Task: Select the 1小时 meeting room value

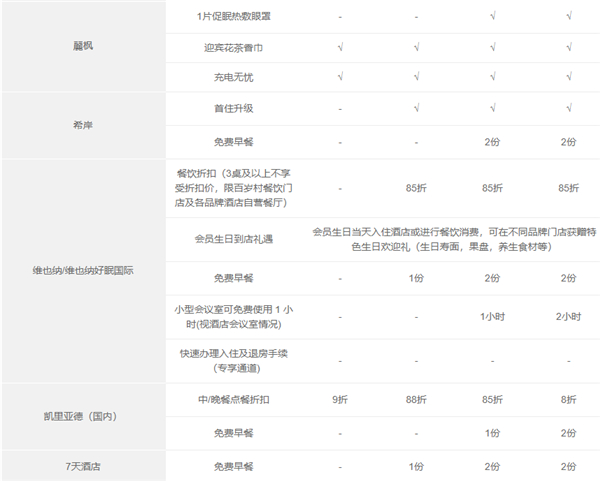Action: coord(492,315)
